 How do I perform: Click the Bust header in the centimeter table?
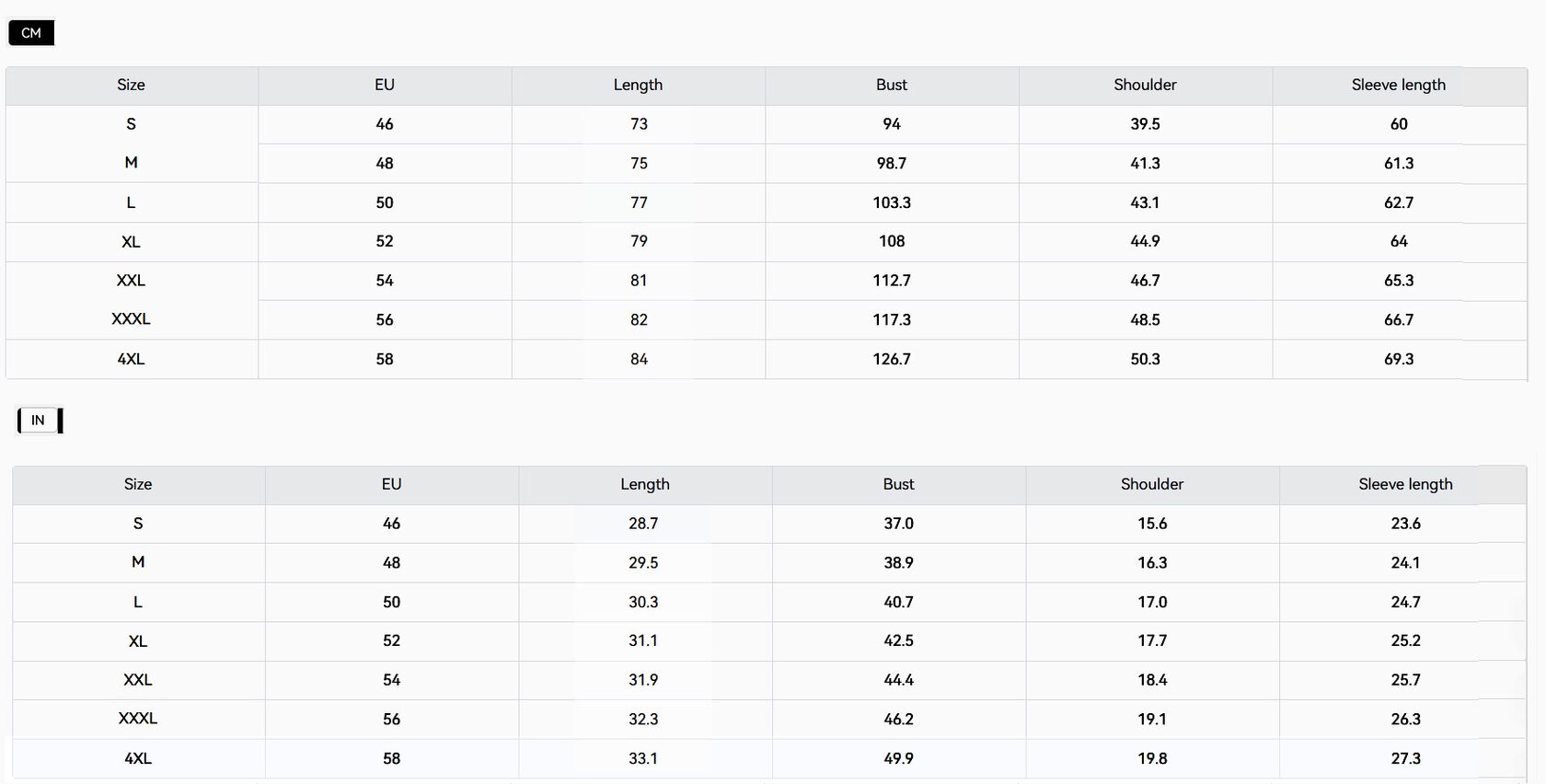point(891,85)
